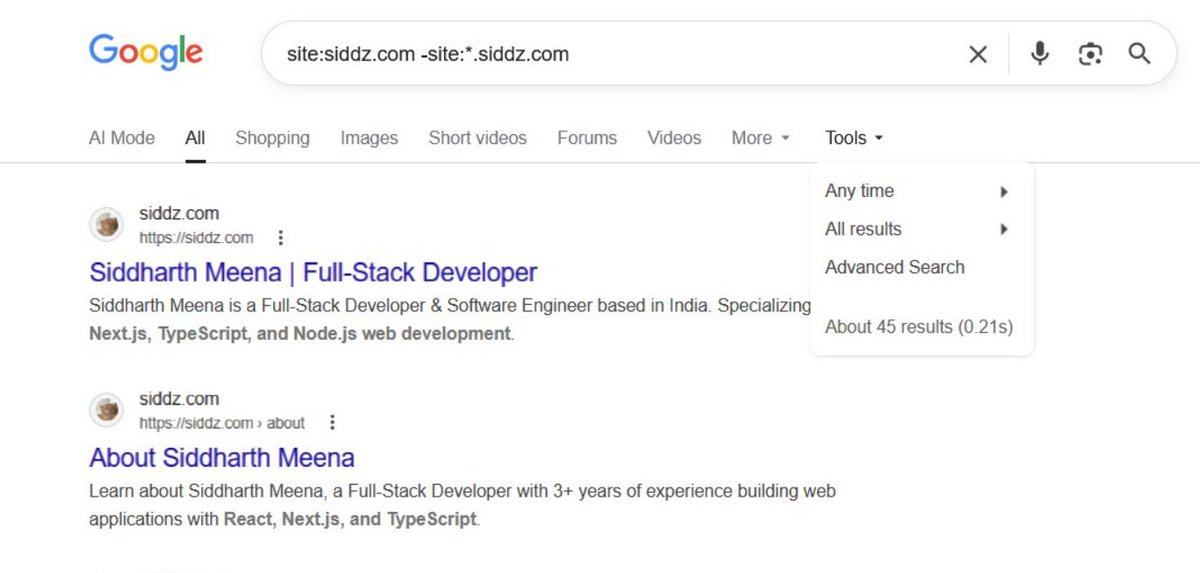This screenshot has height=573, width=1200.
Task: Click the Google logo
Action: 146,52
